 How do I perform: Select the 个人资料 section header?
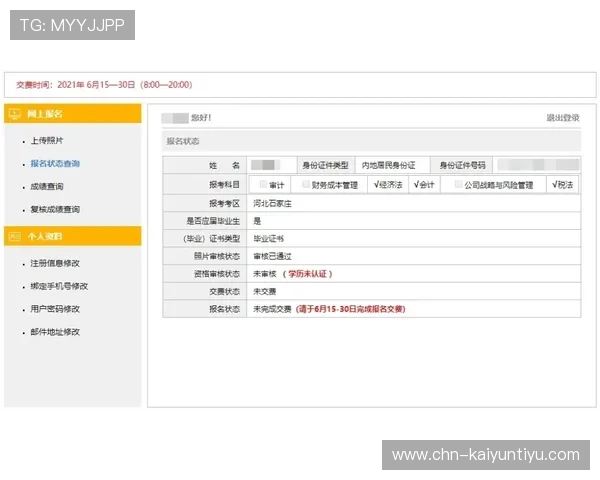tap(73, 236)
